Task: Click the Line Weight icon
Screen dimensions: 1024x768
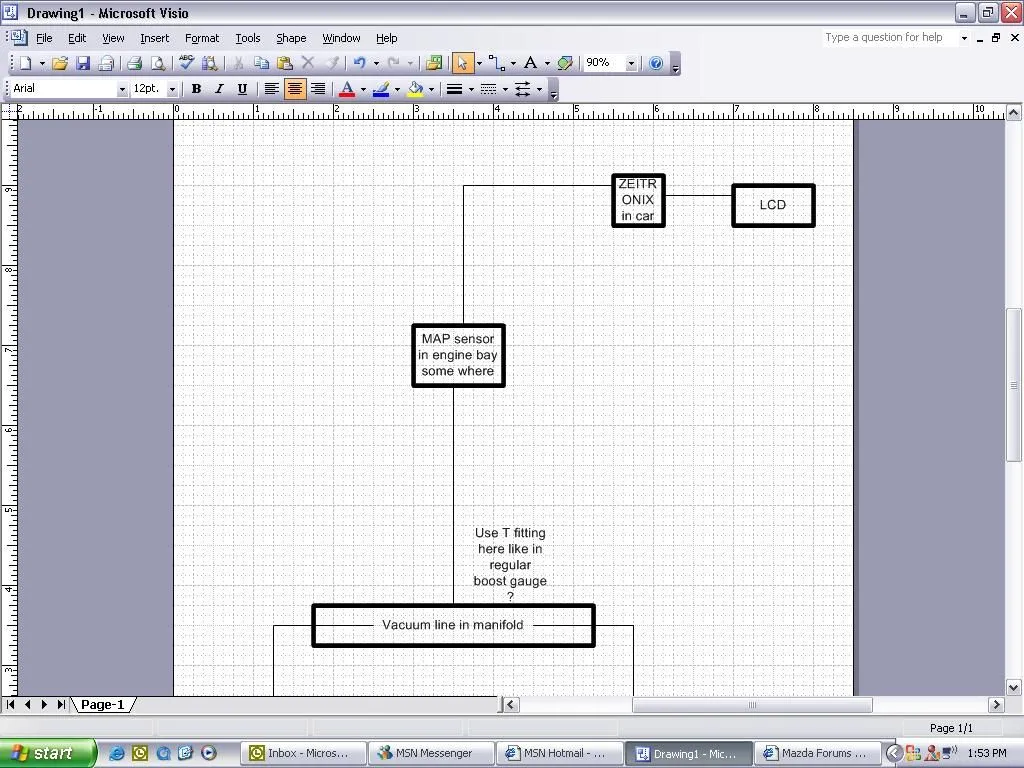Action: tap(455, 89)
